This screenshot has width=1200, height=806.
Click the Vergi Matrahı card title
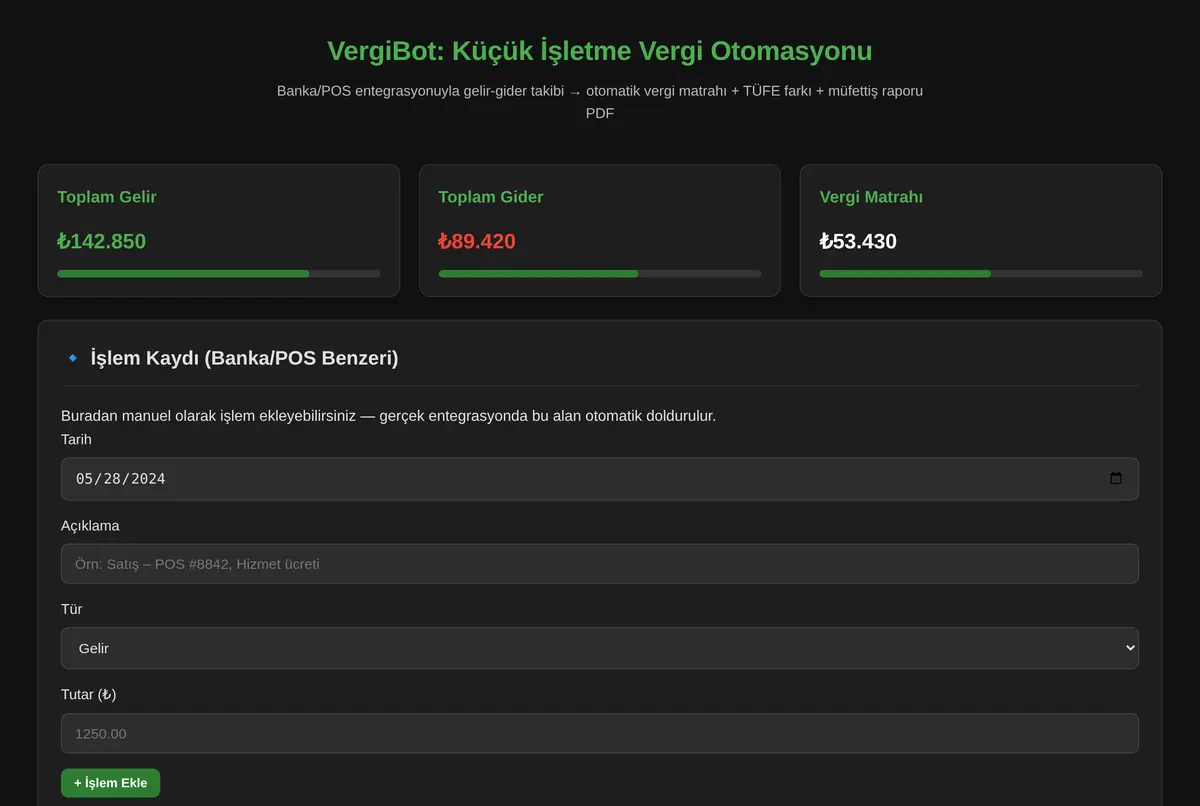[871, 197]
